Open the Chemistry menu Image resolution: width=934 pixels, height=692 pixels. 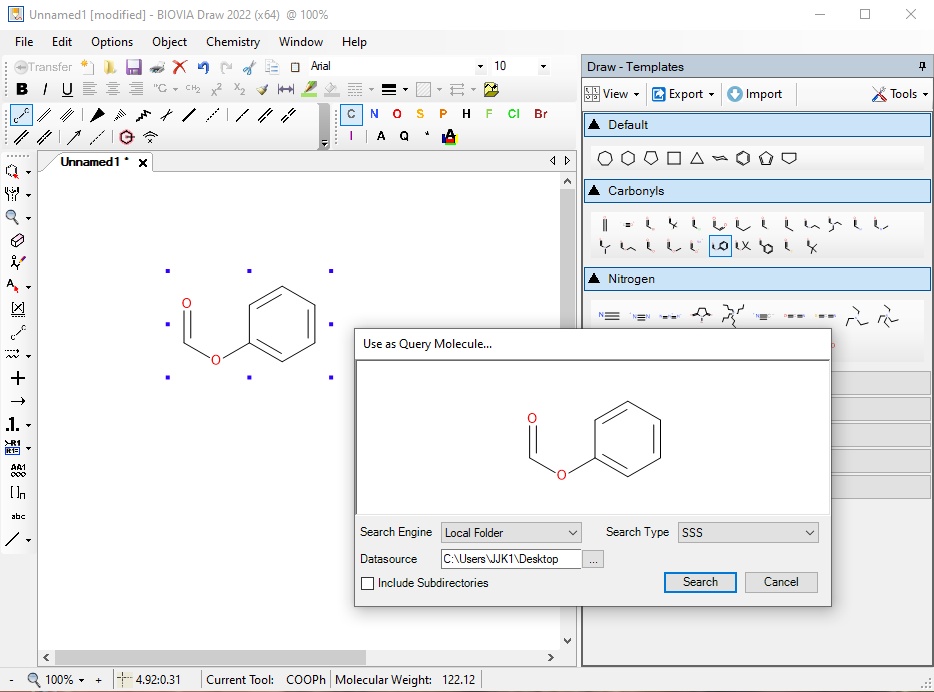(232, 42)
